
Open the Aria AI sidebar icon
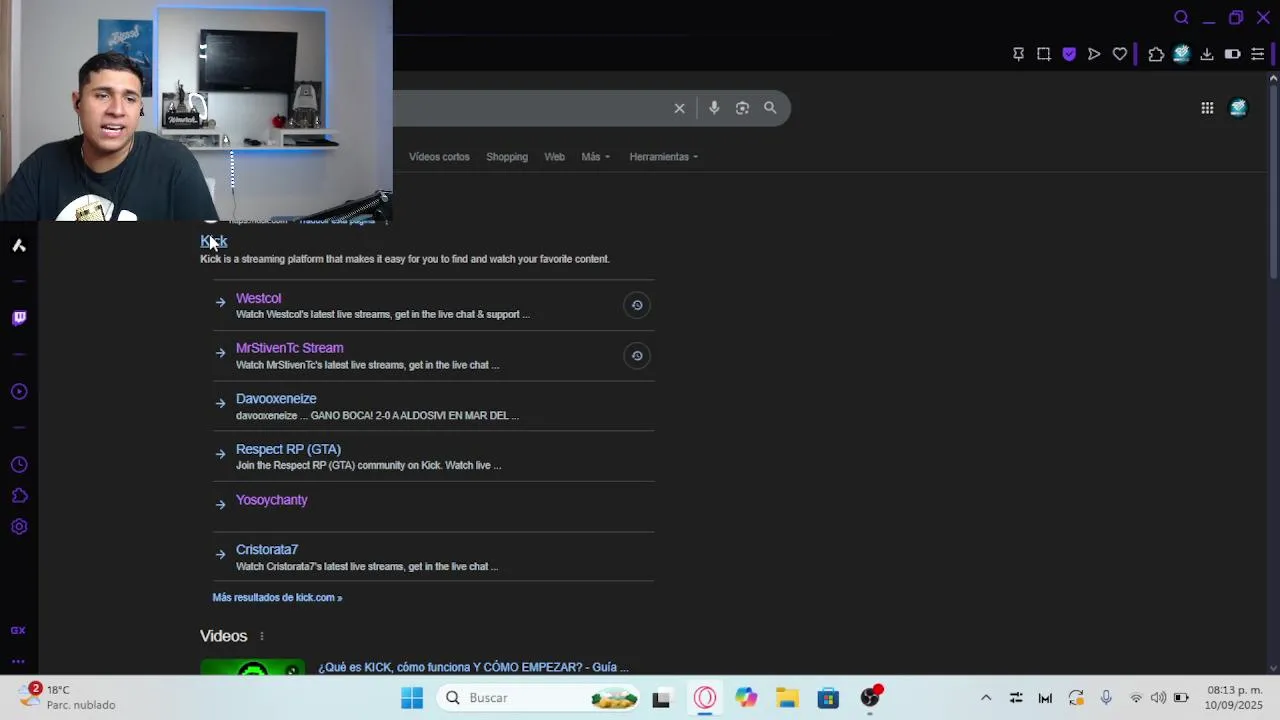tap(19, 245)
